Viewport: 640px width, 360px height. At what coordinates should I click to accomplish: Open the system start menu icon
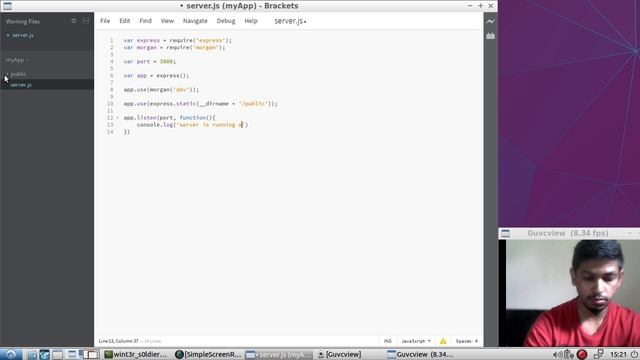click(x=10, y=354)
